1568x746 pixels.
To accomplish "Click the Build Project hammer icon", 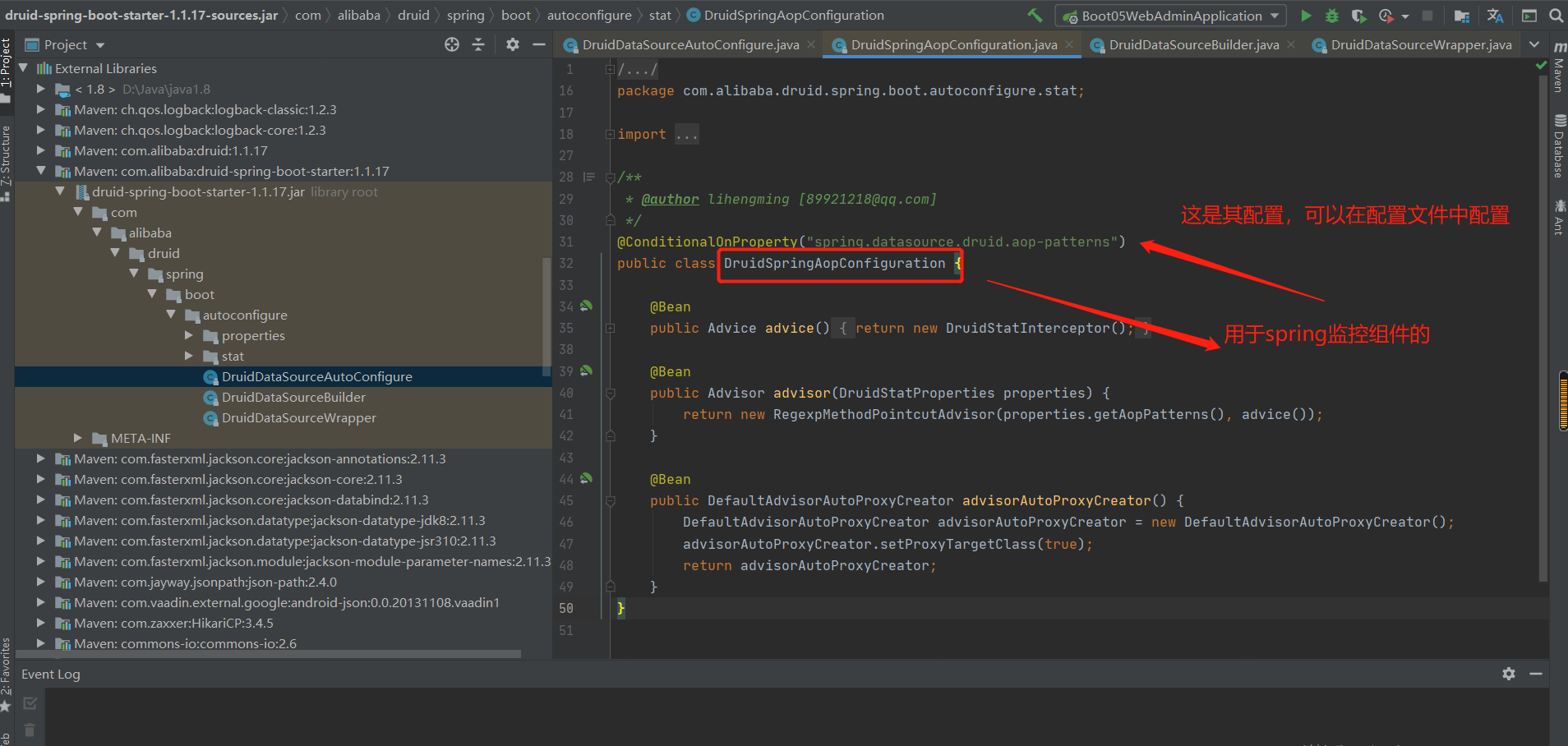I will pyautogui.click(x=1035, y=16).
